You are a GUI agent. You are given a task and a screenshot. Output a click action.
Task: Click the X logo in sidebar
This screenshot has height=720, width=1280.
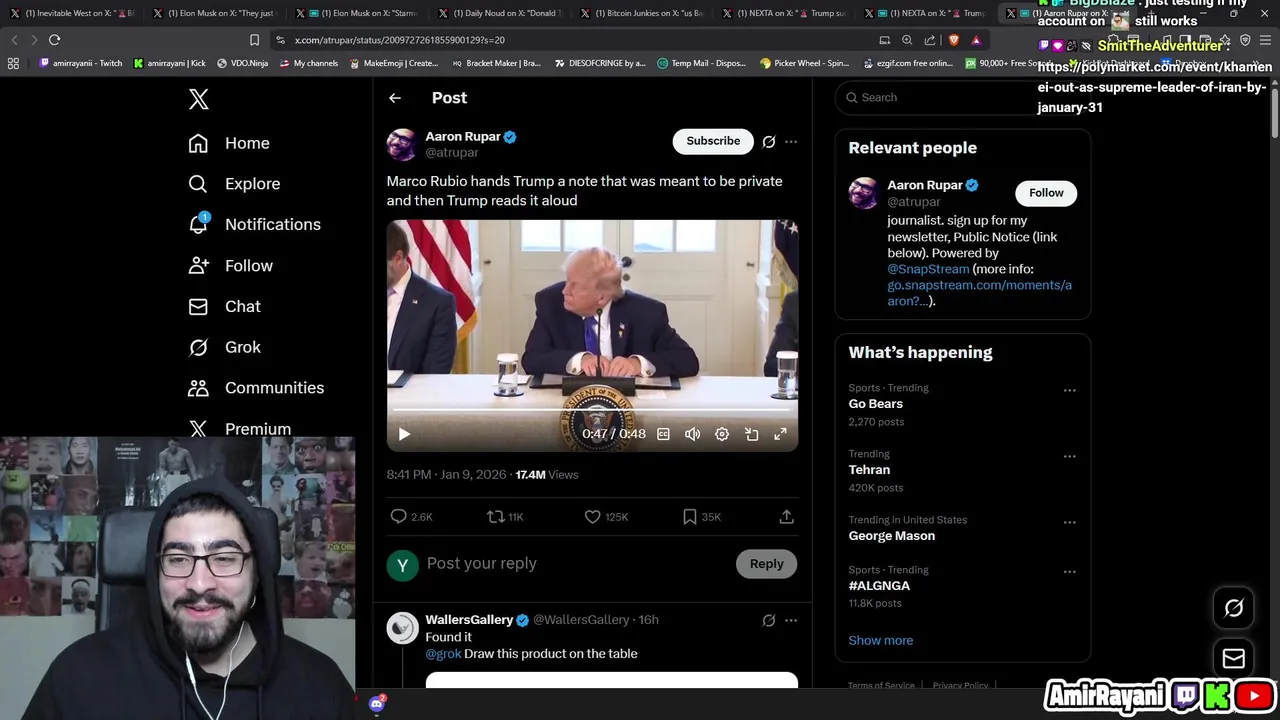pyautogui.click(x=198, y=98)
